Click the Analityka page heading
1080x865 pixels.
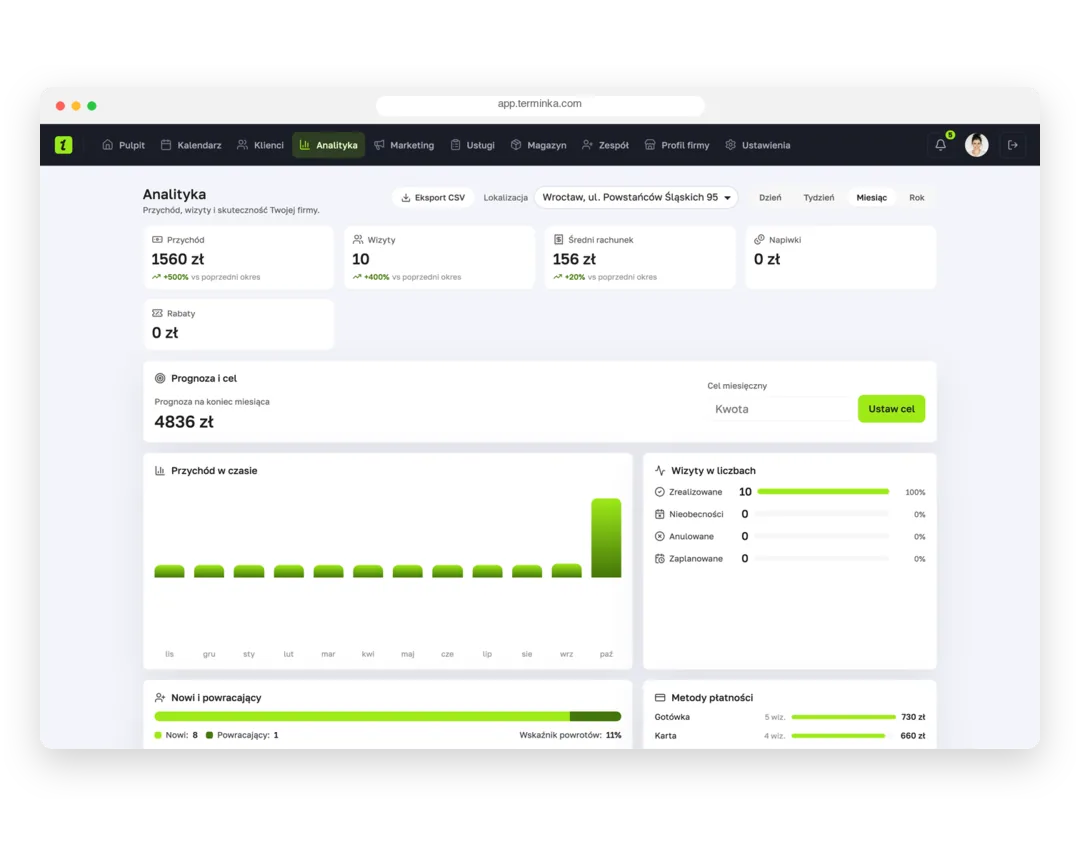pyautogui.click(x=174, y=194)
